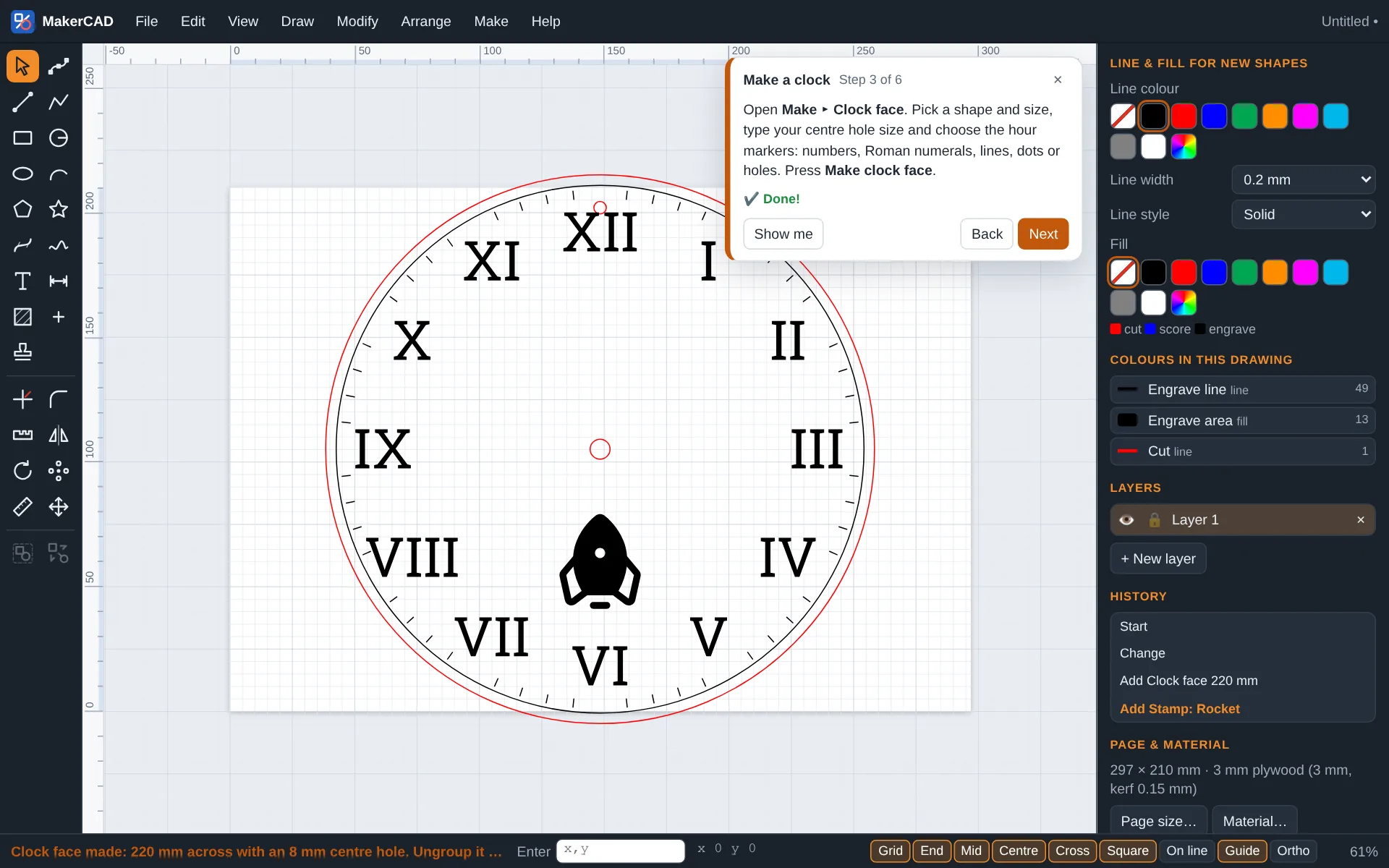
Task: Click the Material… button
Action: (x=1254, y=820)
